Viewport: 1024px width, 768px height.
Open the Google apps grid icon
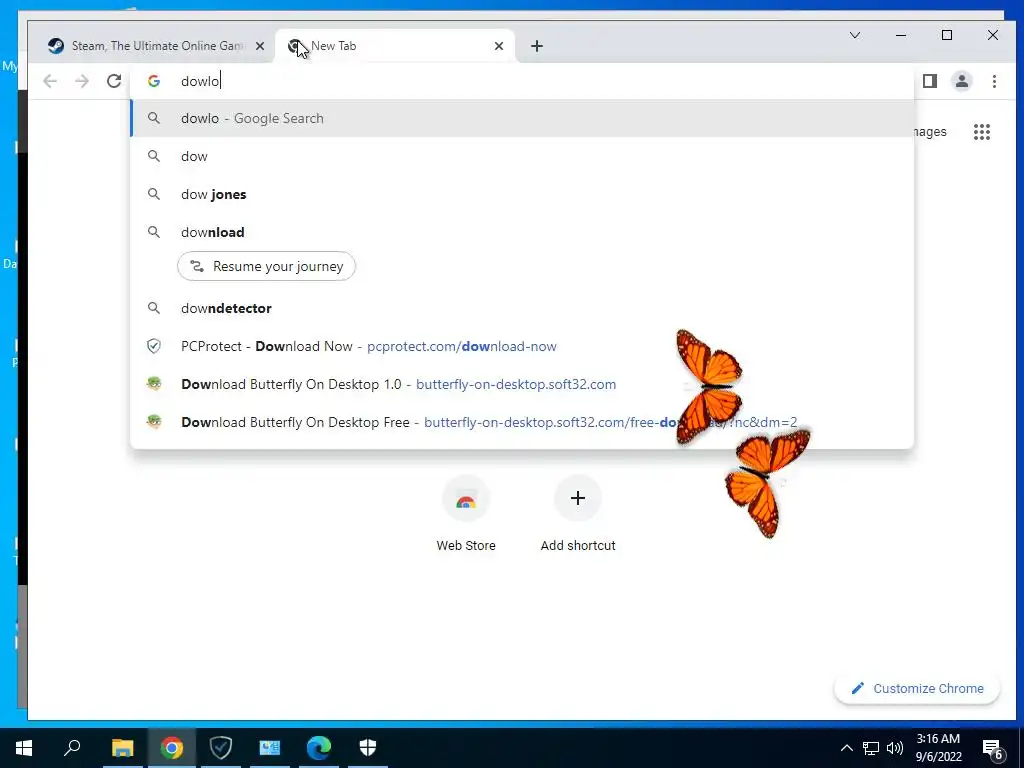[982, 132]
